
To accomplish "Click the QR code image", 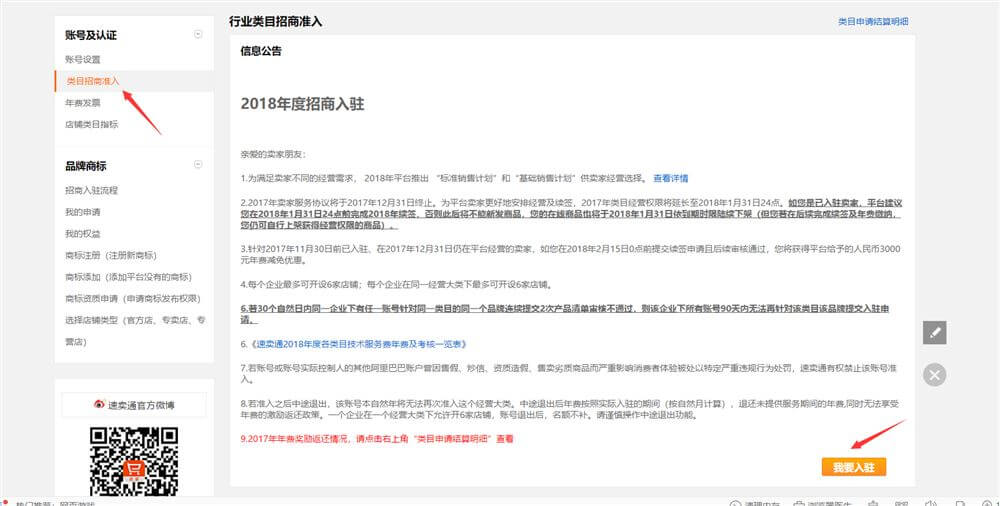I will pos(134,461).
